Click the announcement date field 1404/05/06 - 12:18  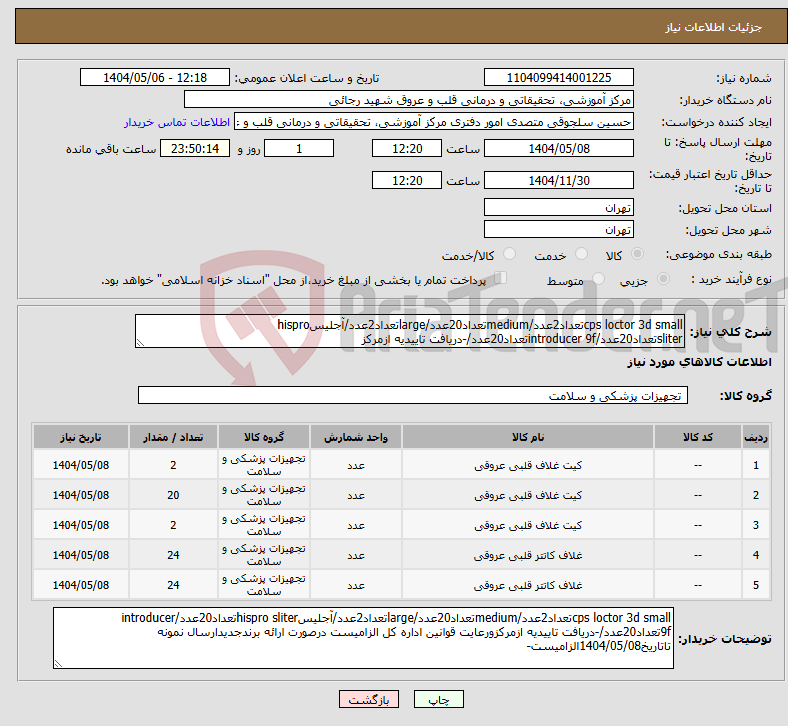155,77
